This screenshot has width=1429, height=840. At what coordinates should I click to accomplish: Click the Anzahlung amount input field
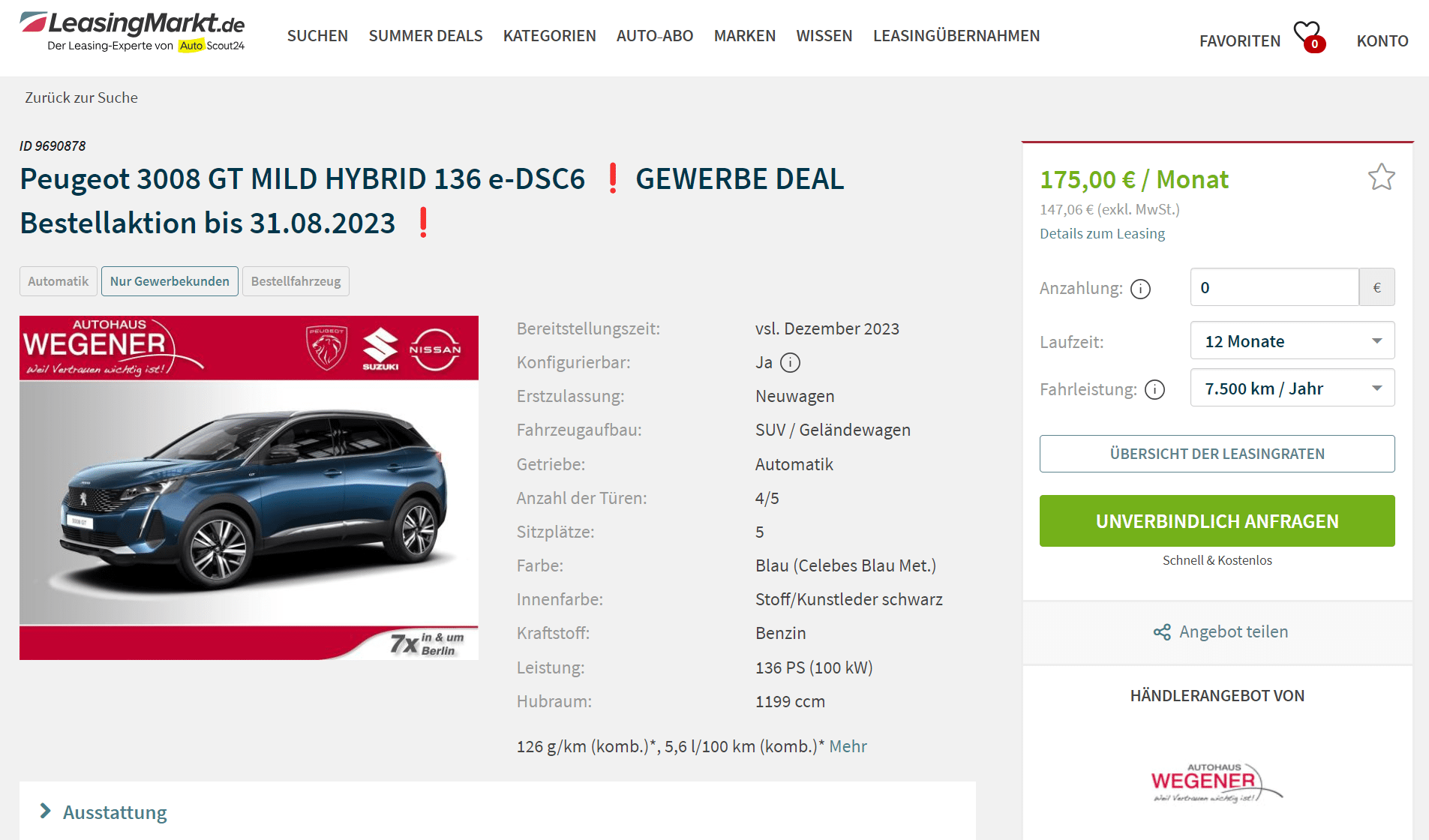tap(1274, 287)
